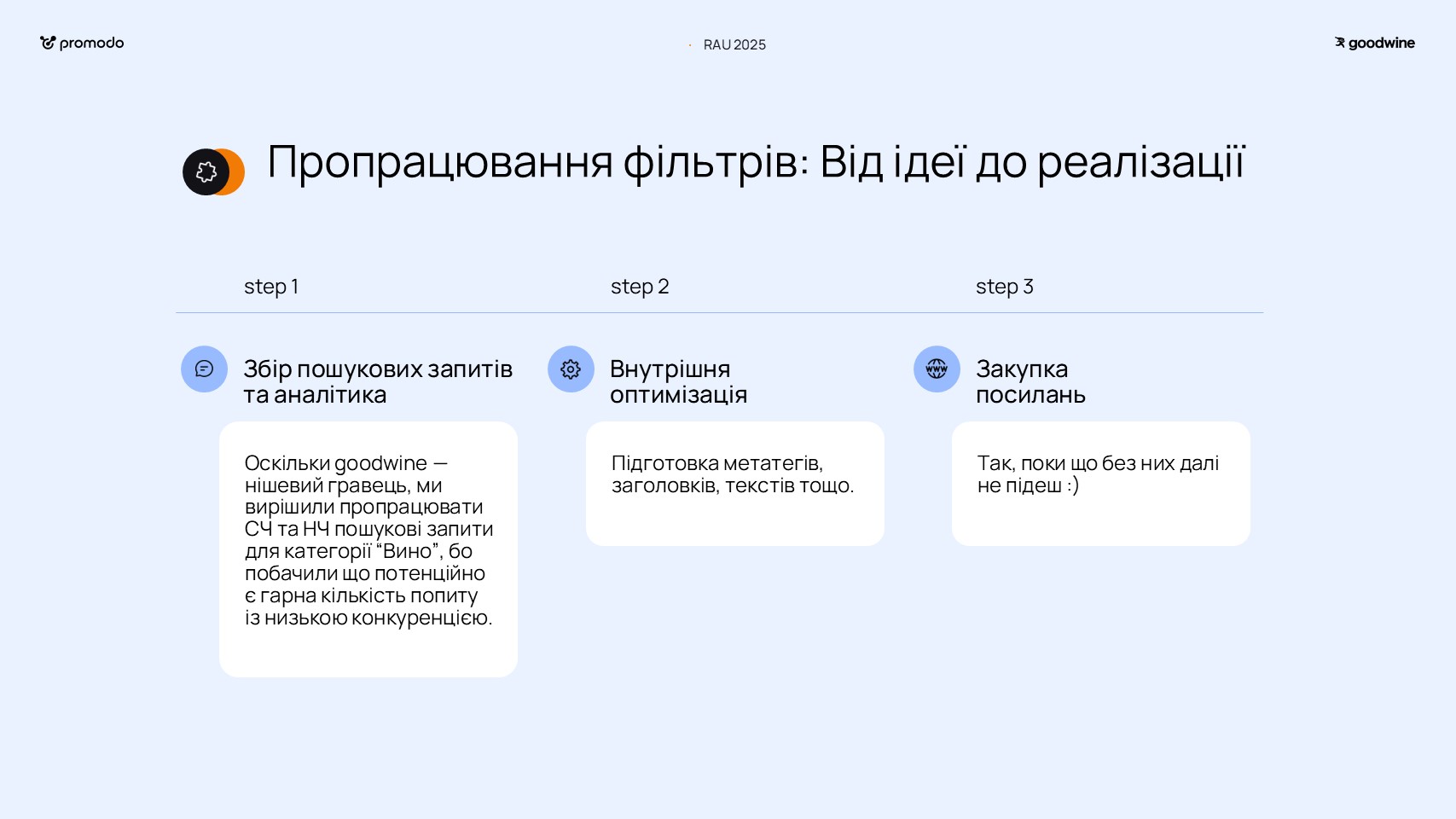
Task: Click the www globe icon for step 3
Action: tap(937, 369)
